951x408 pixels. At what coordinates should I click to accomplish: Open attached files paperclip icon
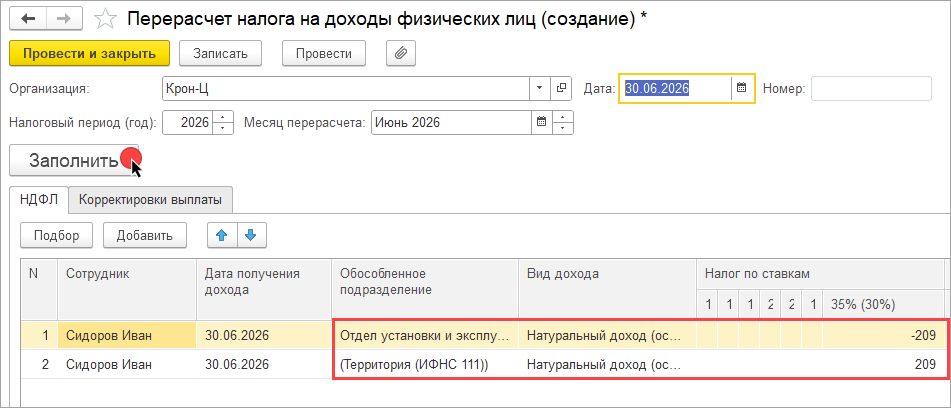(x=400, y=53)
